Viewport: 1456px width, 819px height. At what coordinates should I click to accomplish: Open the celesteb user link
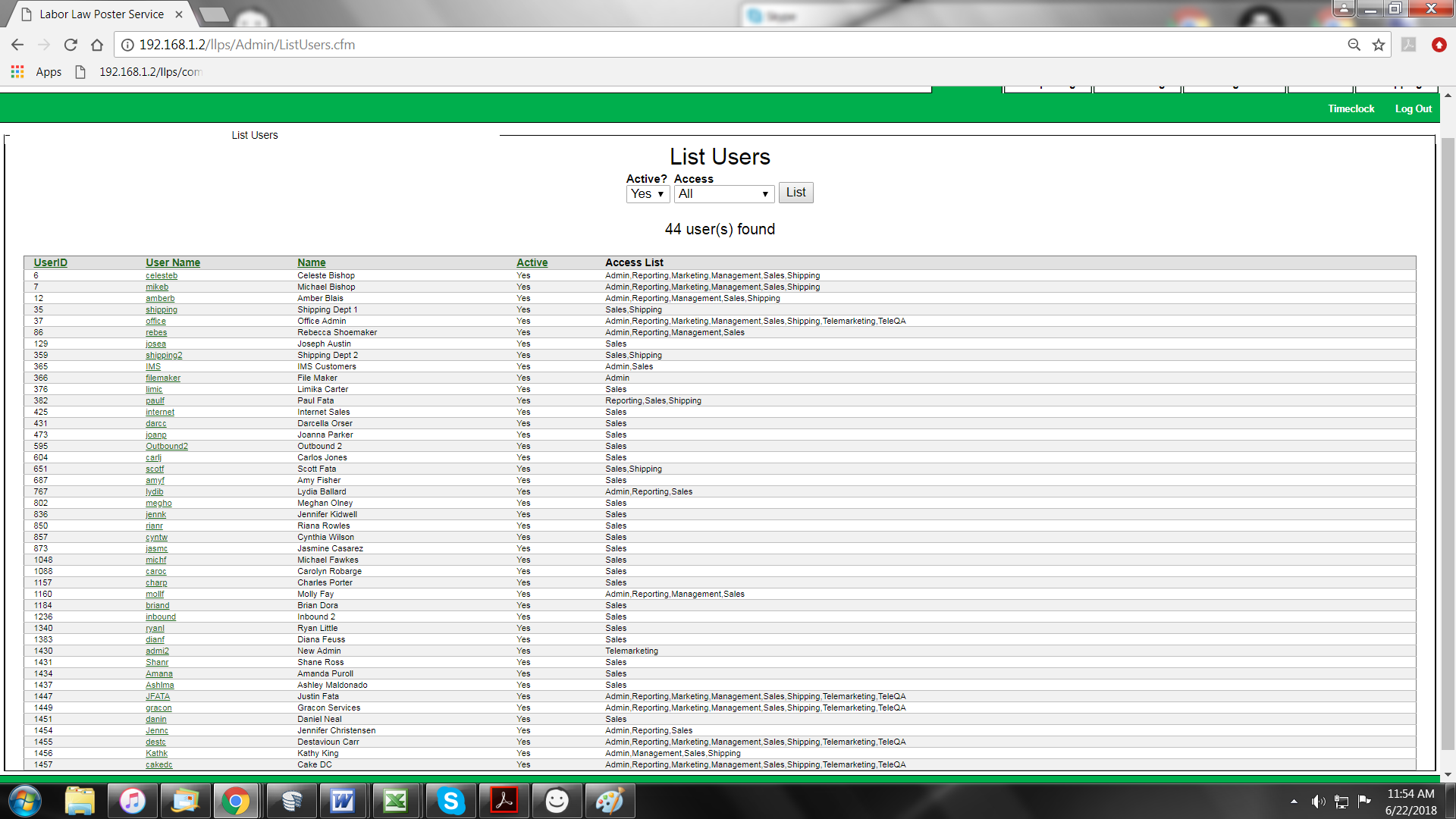click(x=162, y=276)
